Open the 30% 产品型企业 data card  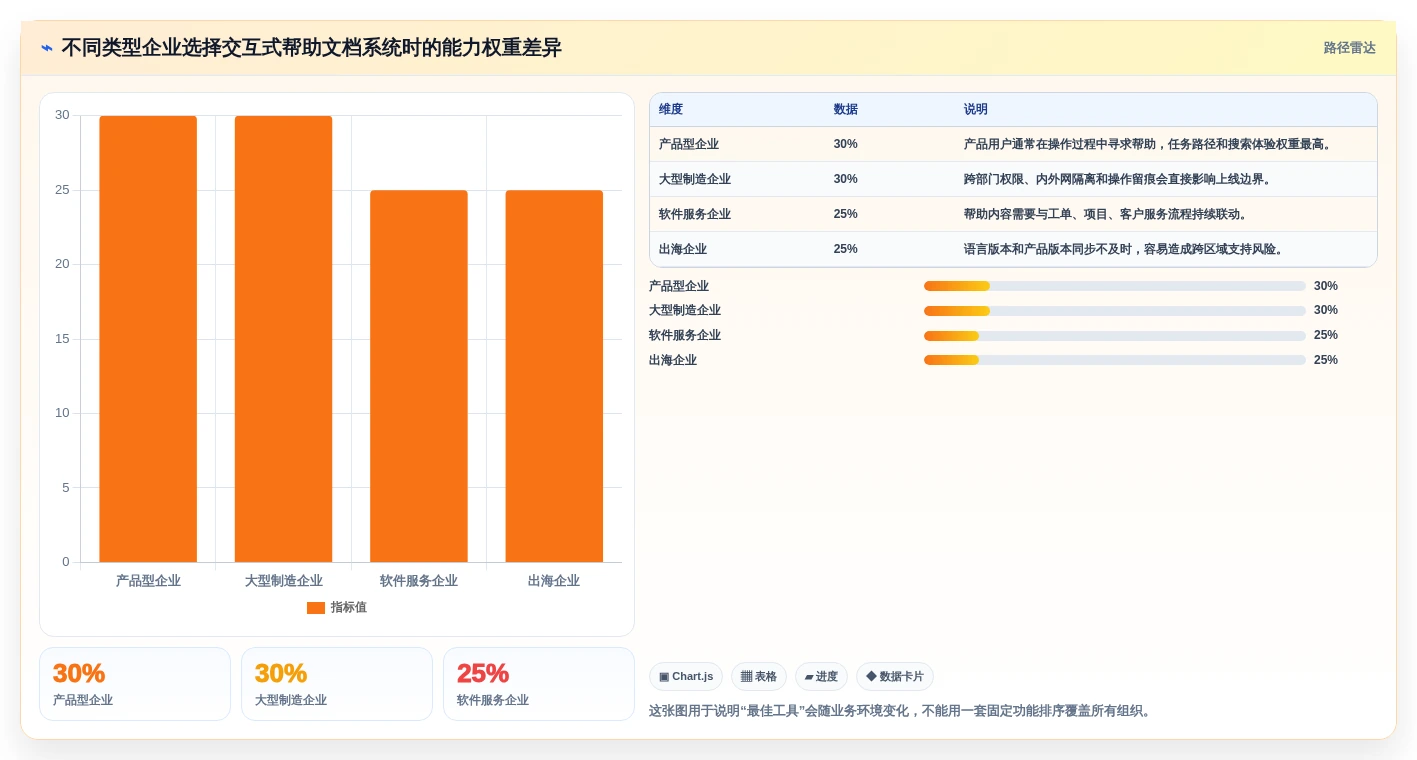point(135,684)
